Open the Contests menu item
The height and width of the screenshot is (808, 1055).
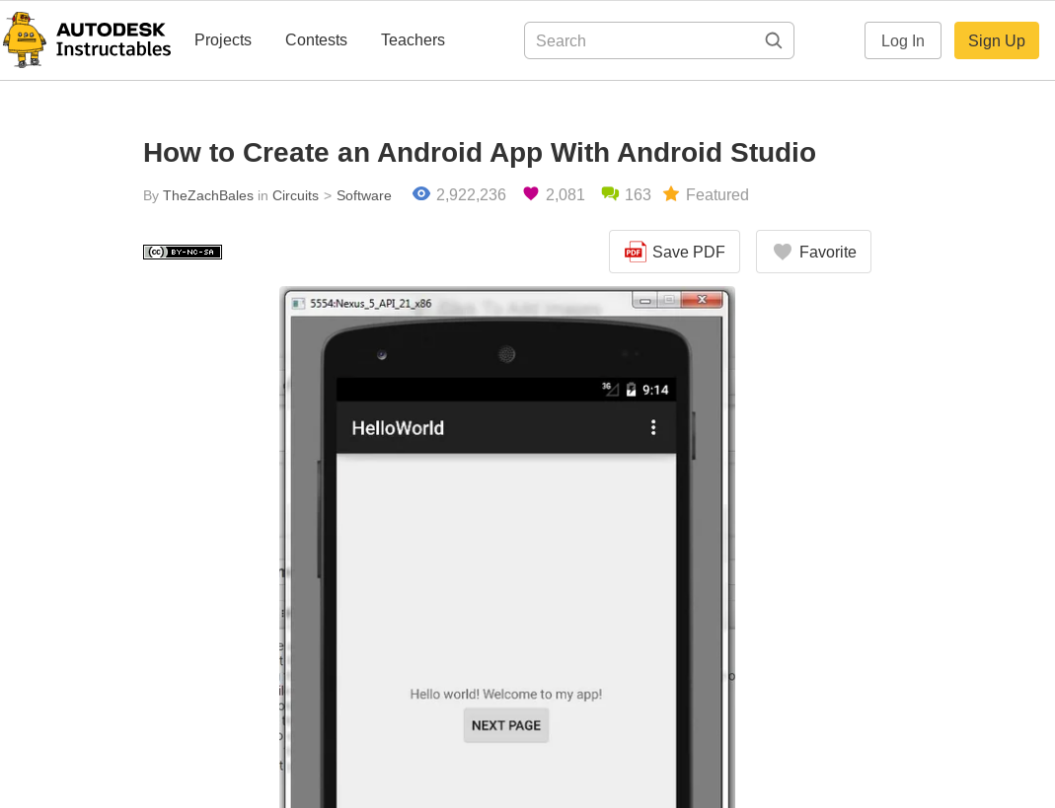click(316, 40)
